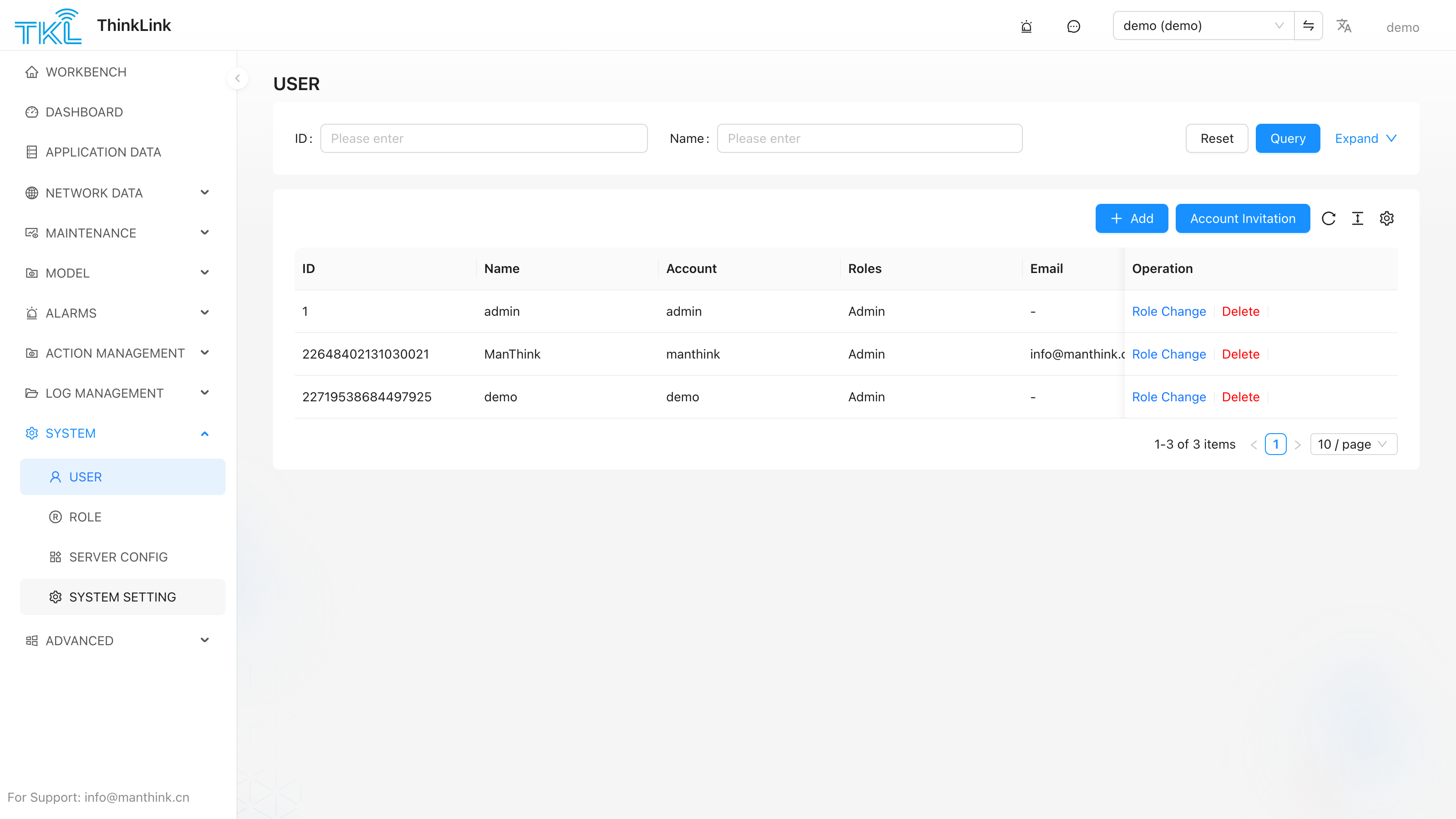Click the Network Data globe icon
This screenshot has width=1456, height=819.
(32, 193)
